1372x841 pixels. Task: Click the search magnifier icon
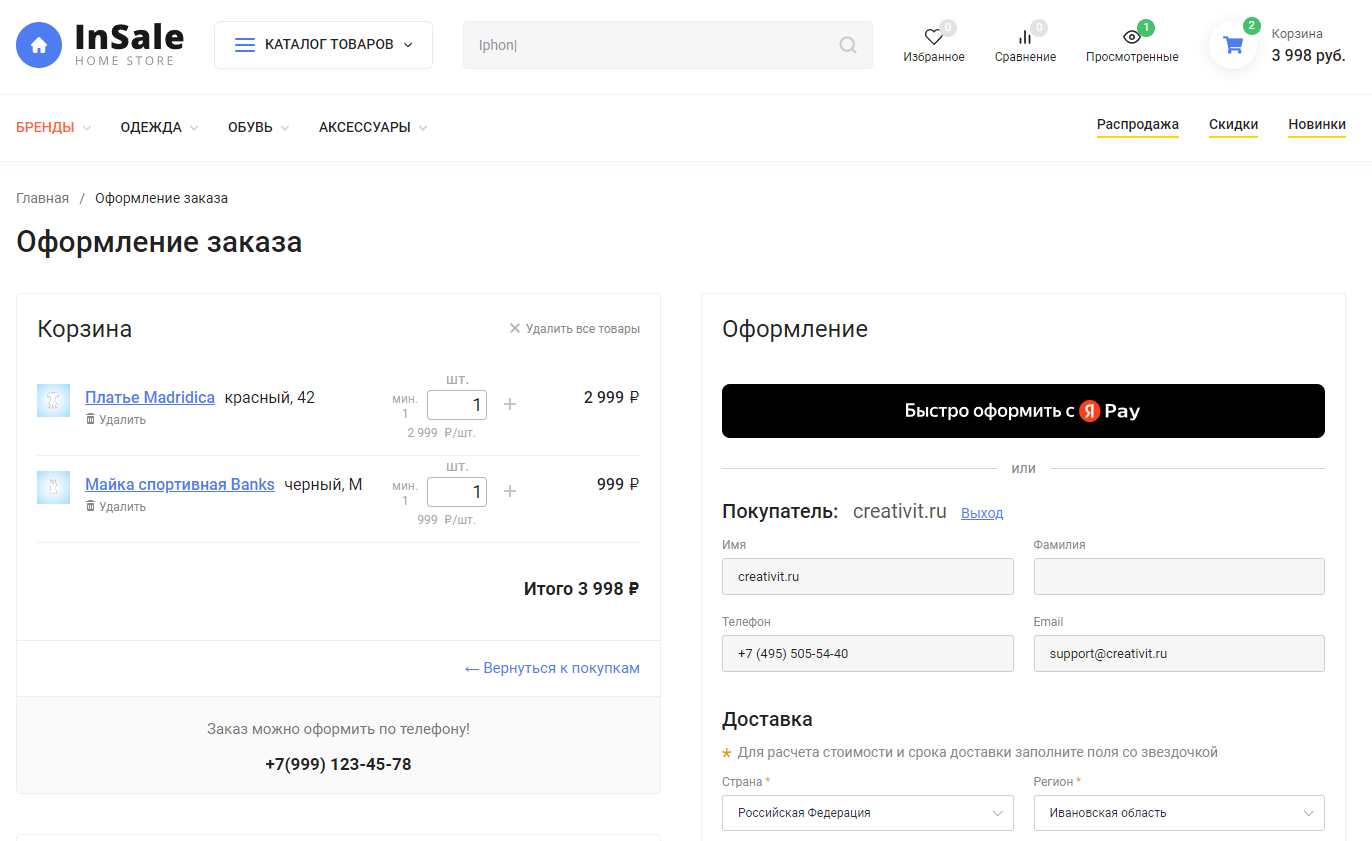848,45
